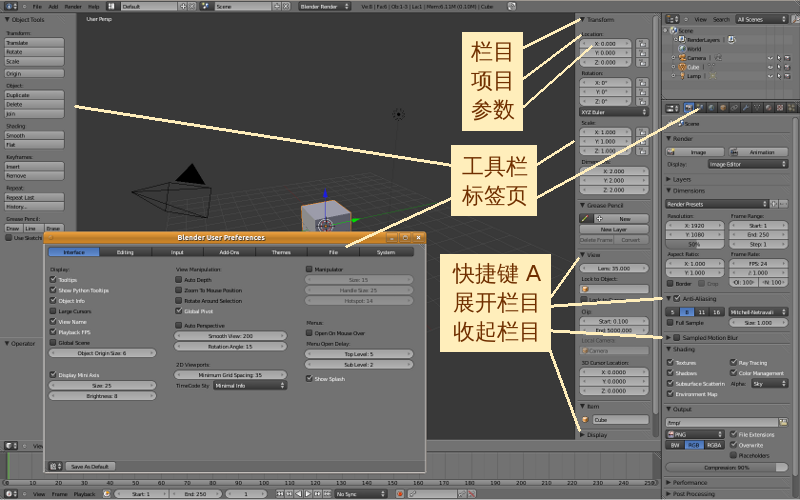Collapse the Transform panel
Screen dimensions: 800x500
click(597, 19)
